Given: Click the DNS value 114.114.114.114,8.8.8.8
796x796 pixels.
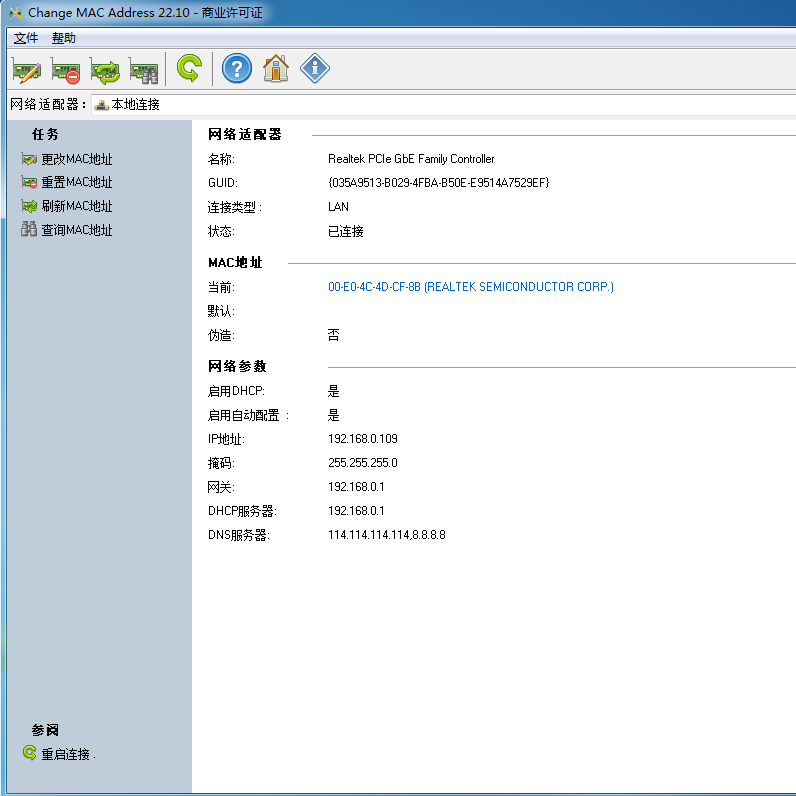Looking at the screenshot, I should [386, 535].
